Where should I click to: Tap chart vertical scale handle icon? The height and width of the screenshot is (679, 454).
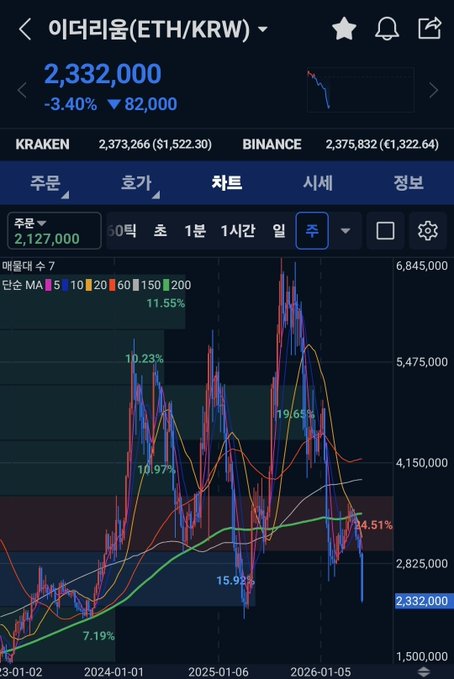(x=424, y=672)
